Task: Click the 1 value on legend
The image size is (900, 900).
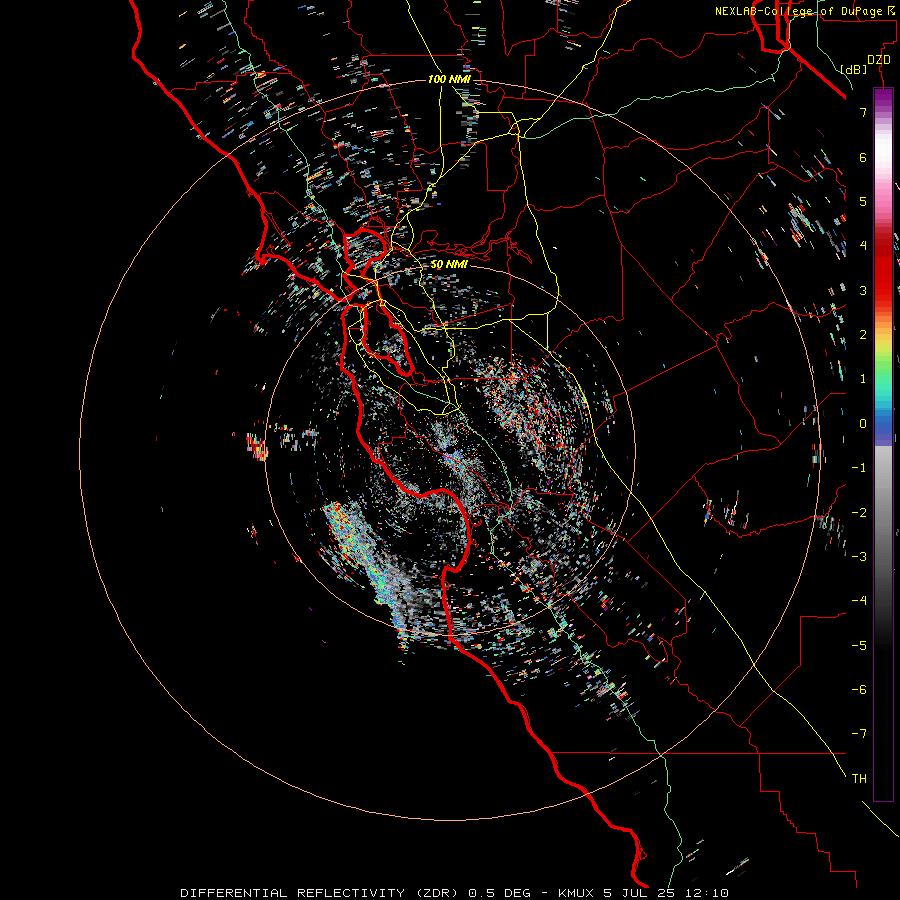Action: (863, 379)
